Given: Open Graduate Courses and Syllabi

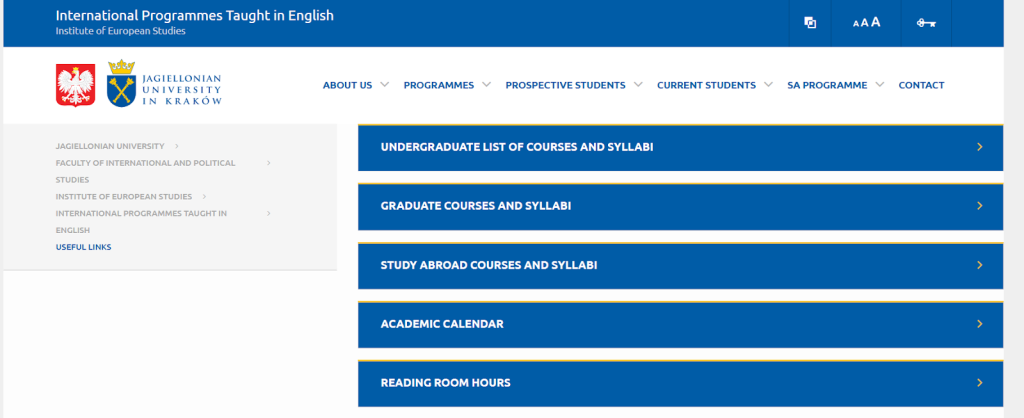Looking at the screenshot, I should (x=680, y=206).
